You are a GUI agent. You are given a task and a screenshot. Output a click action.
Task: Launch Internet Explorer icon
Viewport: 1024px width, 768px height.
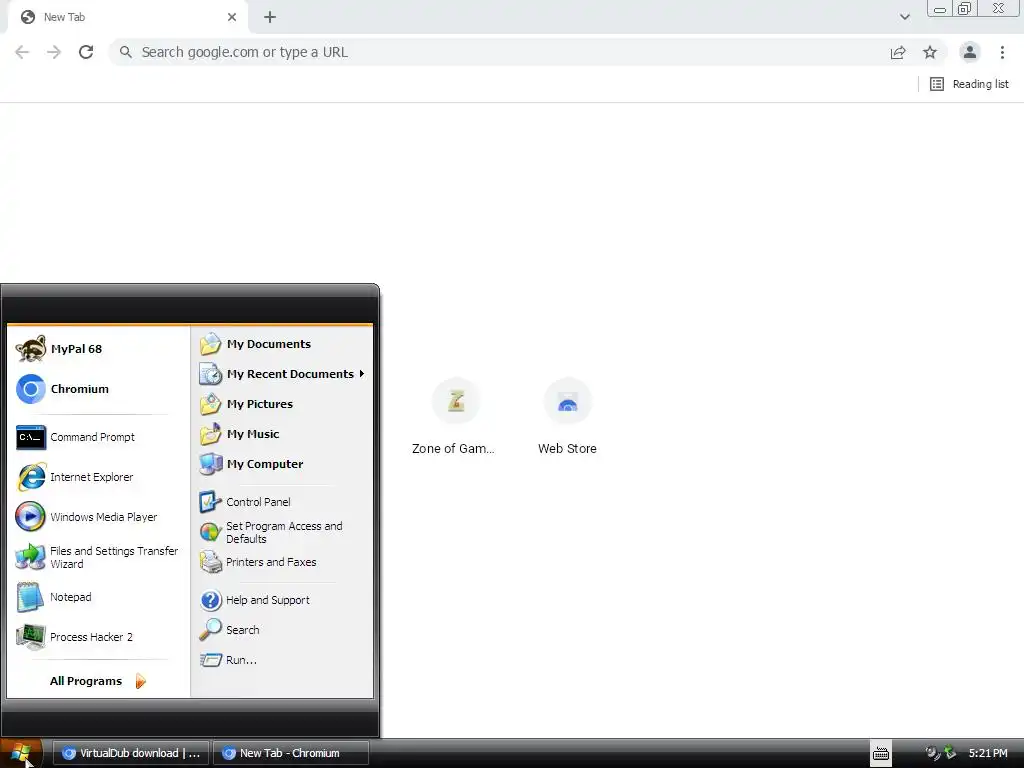point(31,477)
